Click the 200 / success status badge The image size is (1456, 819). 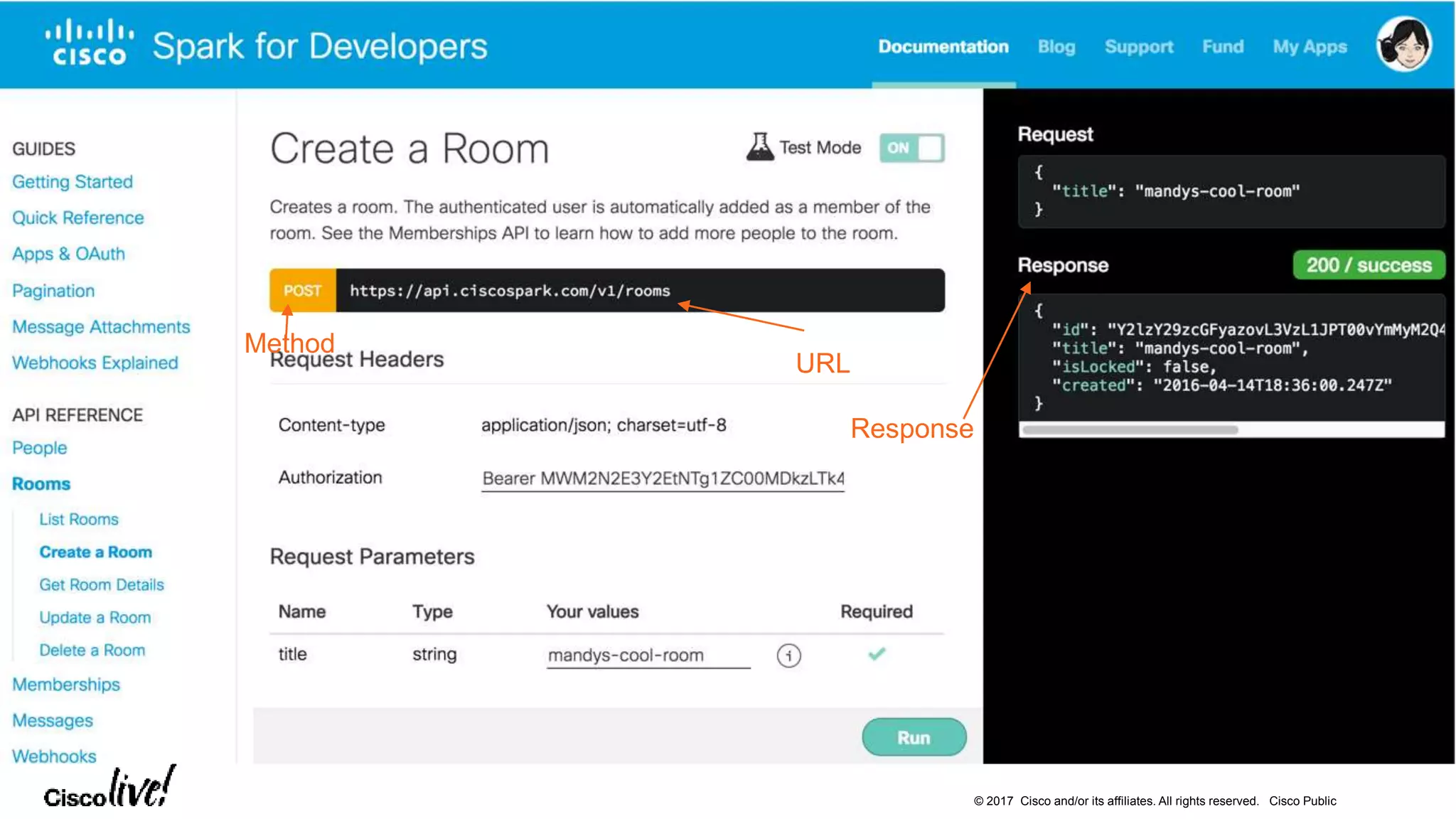1369,265
